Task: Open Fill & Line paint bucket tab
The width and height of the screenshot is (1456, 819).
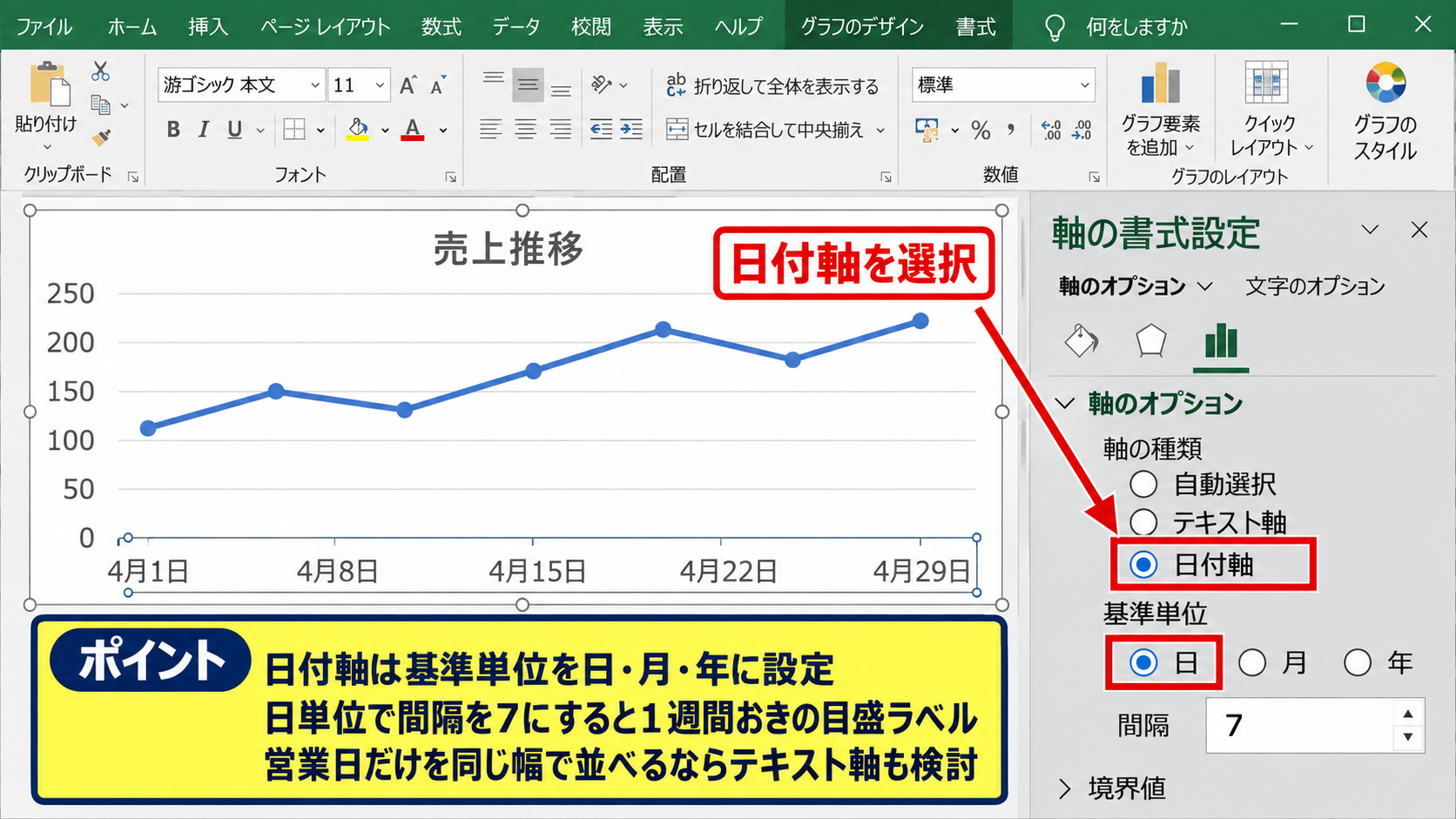Action: (1082, 340)
